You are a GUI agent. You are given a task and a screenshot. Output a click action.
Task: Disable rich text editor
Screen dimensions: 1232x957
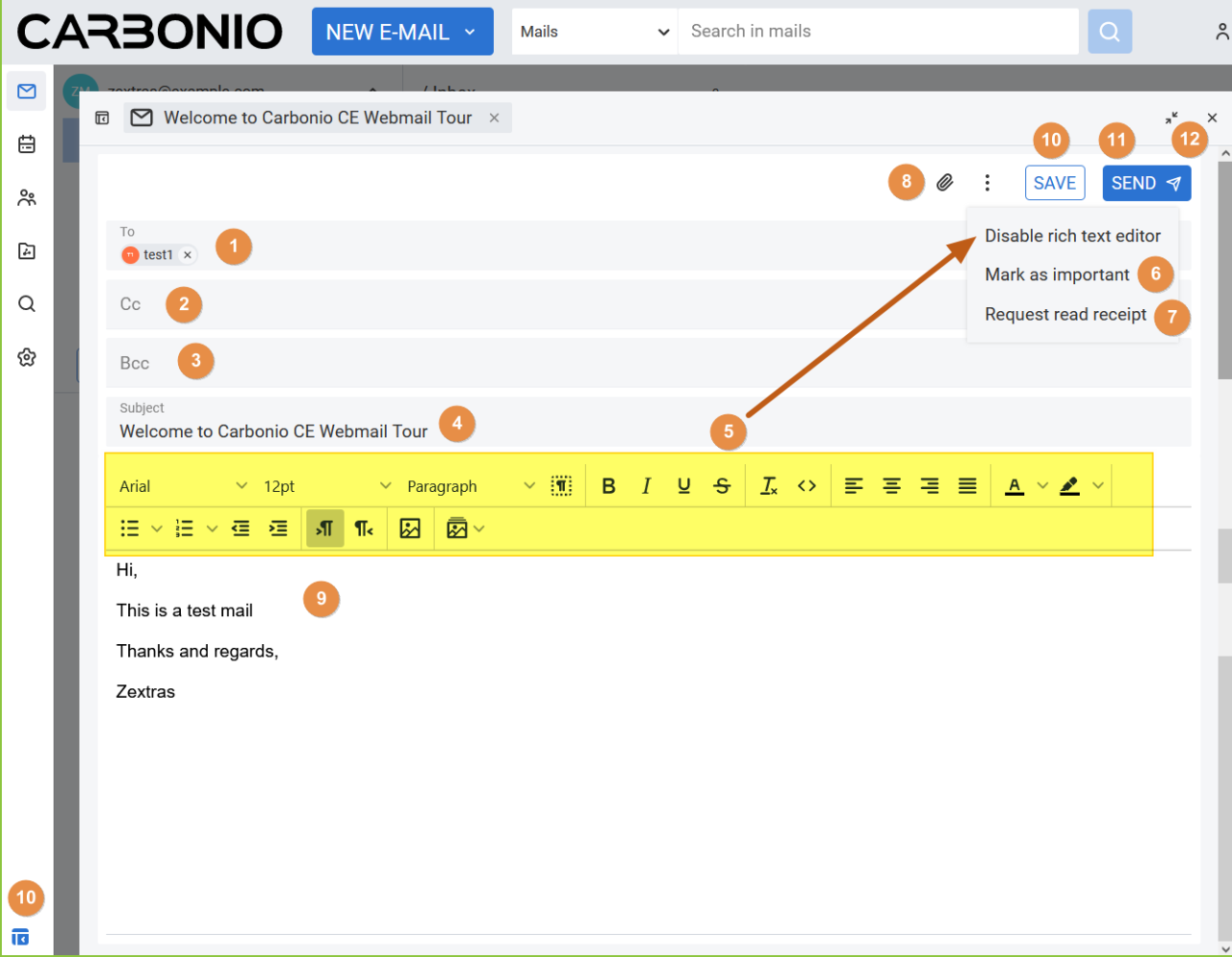(1072, 235)
